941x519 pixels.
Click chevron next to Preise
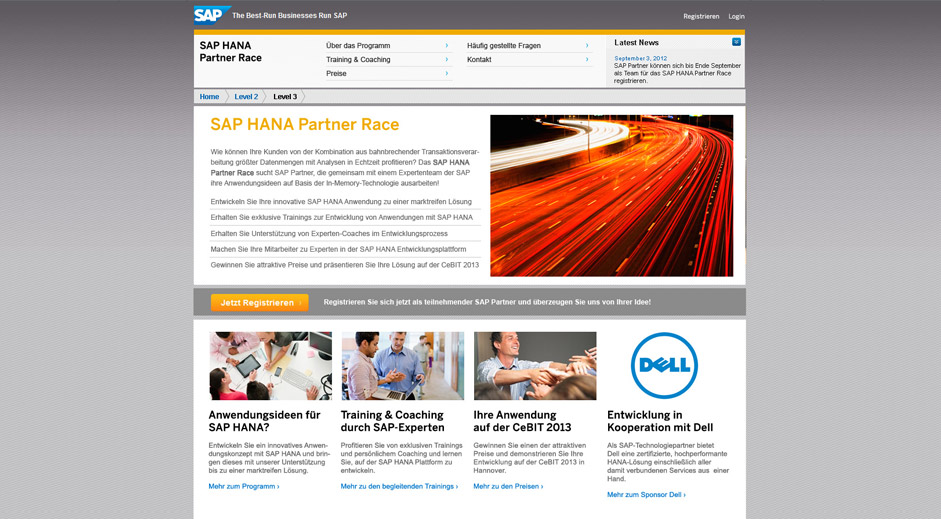point(446,73)
